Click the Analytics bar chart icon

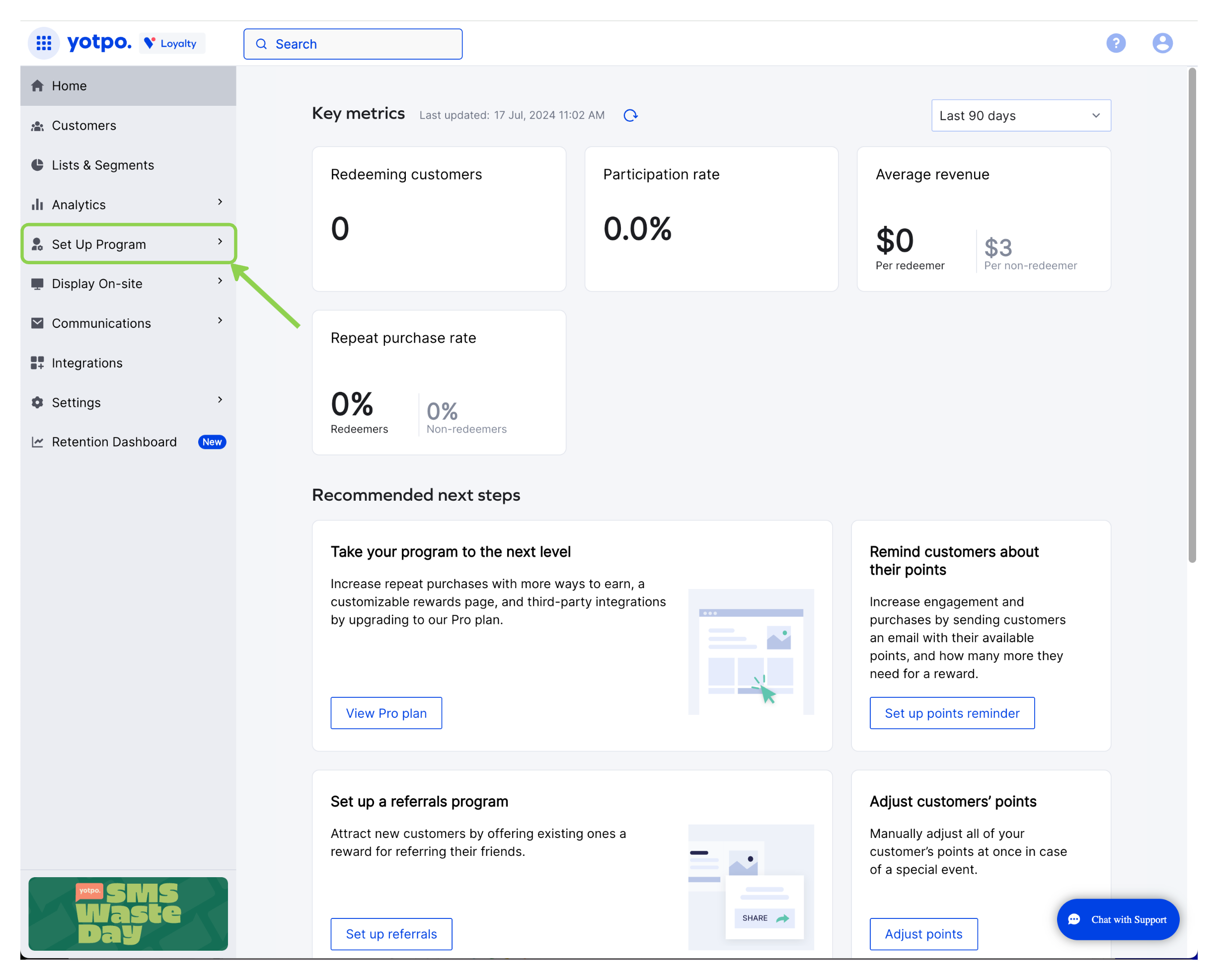click(37, 205)
